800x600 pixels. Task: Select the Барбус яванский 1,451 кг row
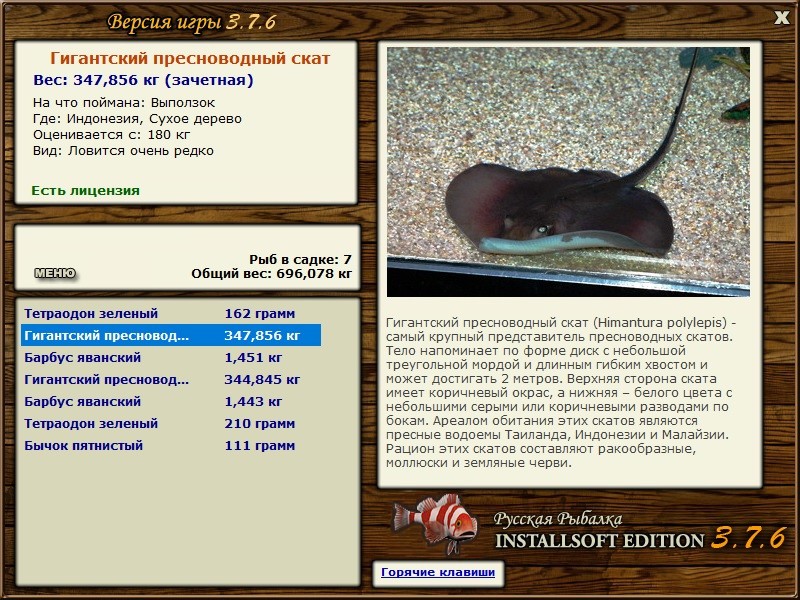(171, 357)
